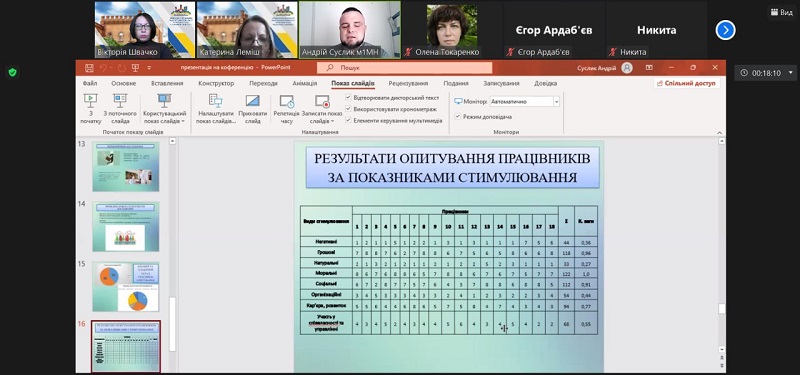800x375 pixels.
Task: Toggle the use timings checkbox
Action: (348, 109)
